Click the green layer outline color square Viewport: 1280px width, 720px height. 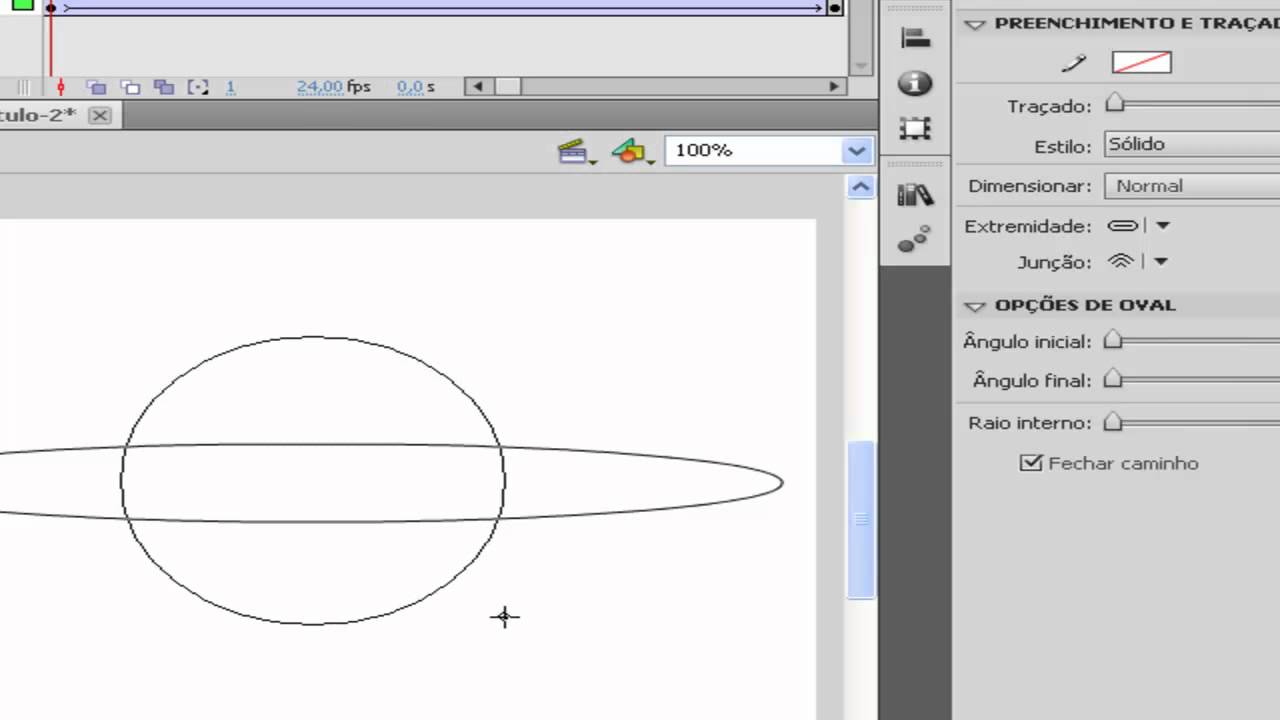click(23, 3)
